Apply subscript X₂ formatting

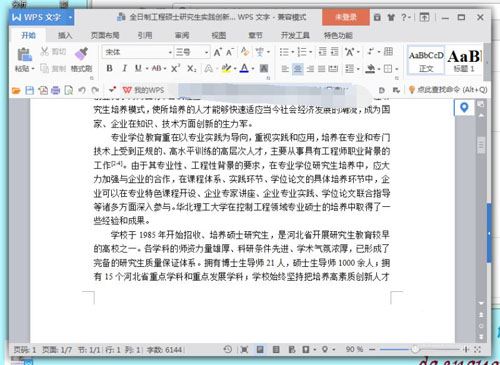191,69
